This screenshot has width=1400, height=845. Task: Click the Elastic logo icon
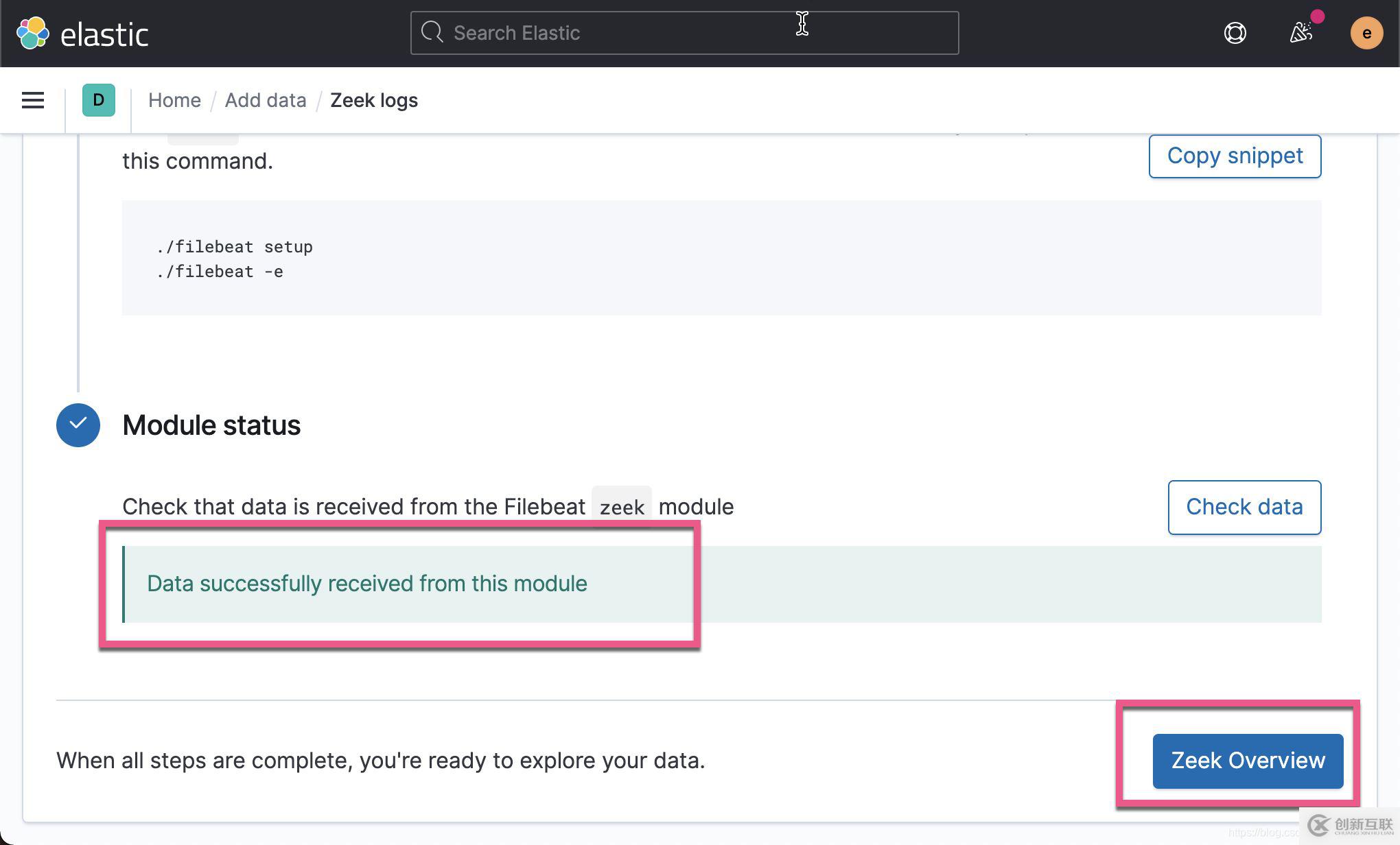point(32,31)
